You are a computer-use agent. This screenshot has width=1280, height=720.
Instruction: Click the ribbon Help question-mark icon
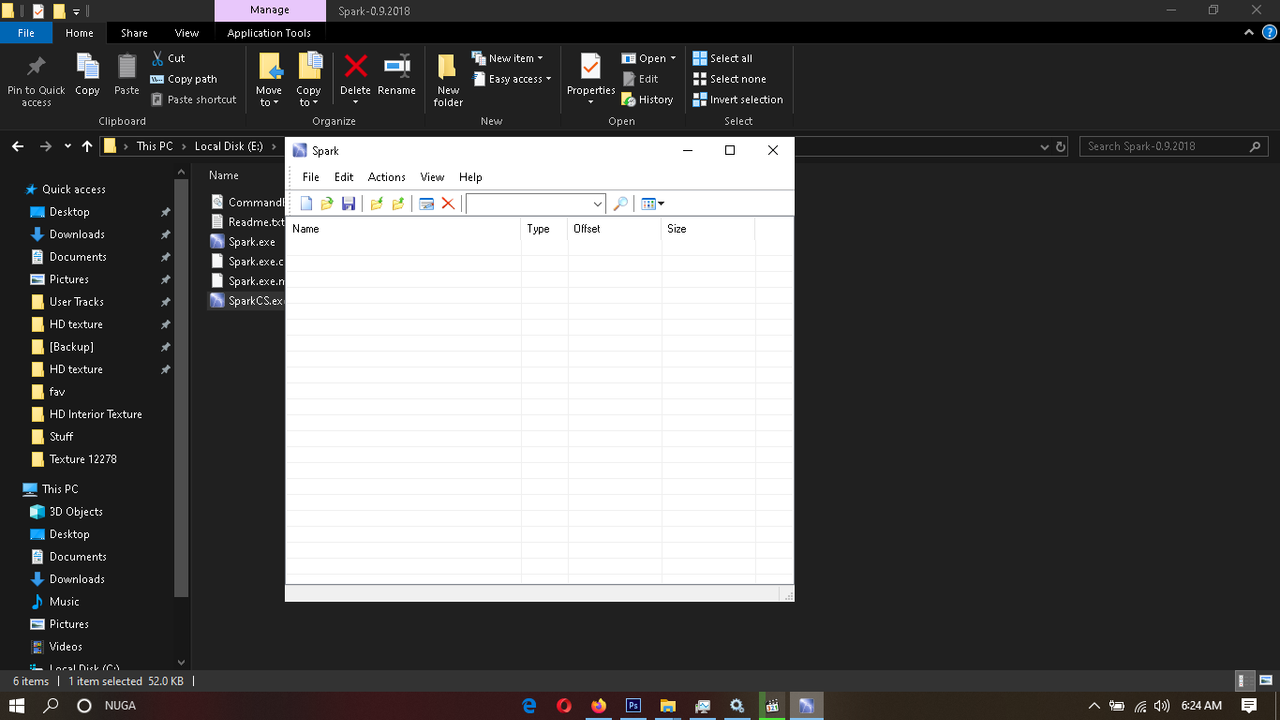tap(1270, 33)
